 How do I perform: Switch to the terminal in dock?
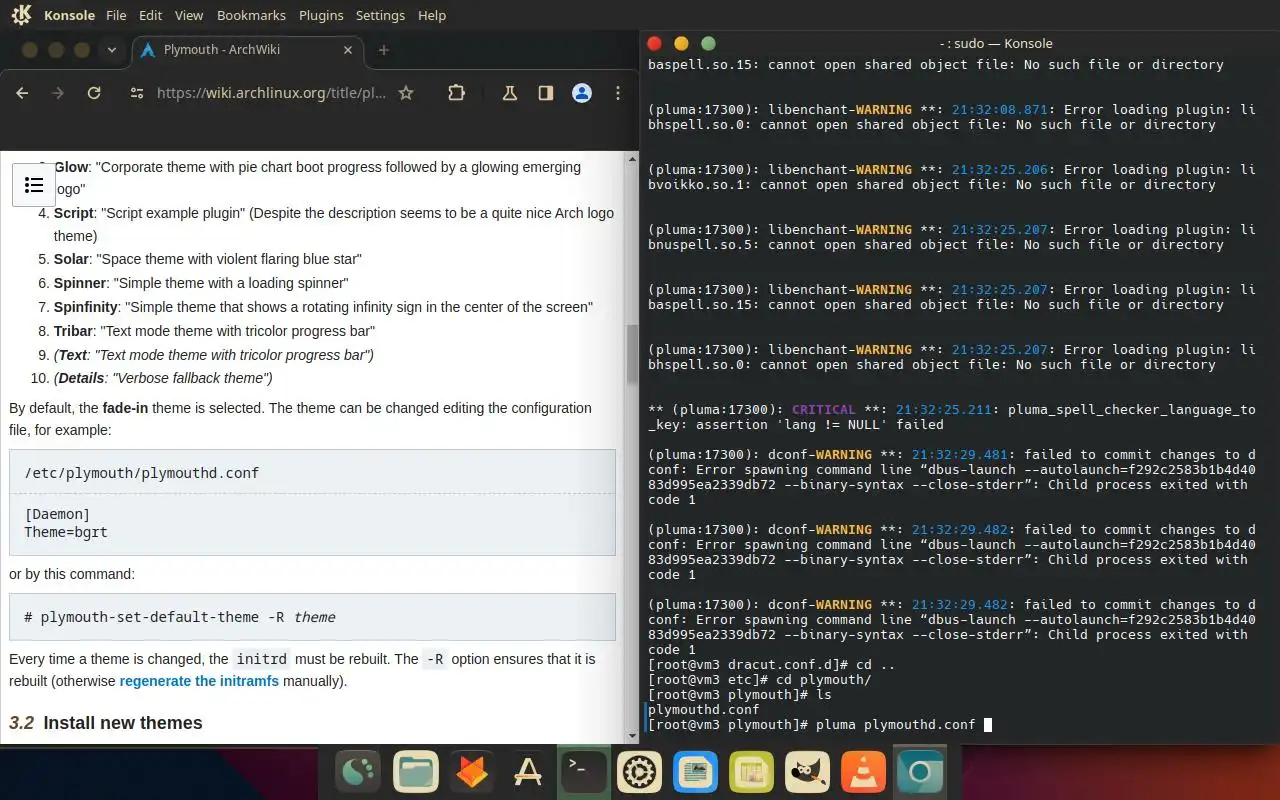click(x=583, y=773)
